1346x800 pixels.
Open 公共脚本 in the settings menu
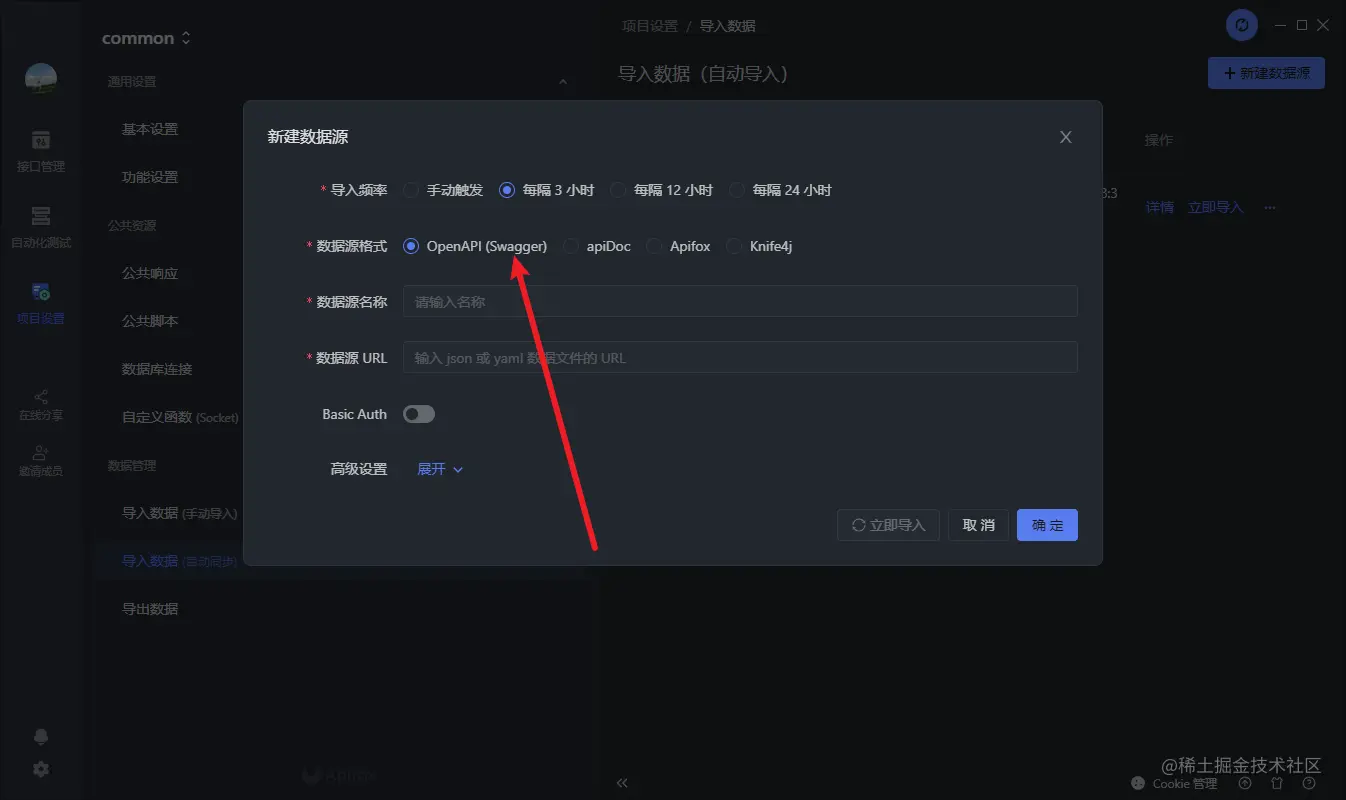pos(150,321)
